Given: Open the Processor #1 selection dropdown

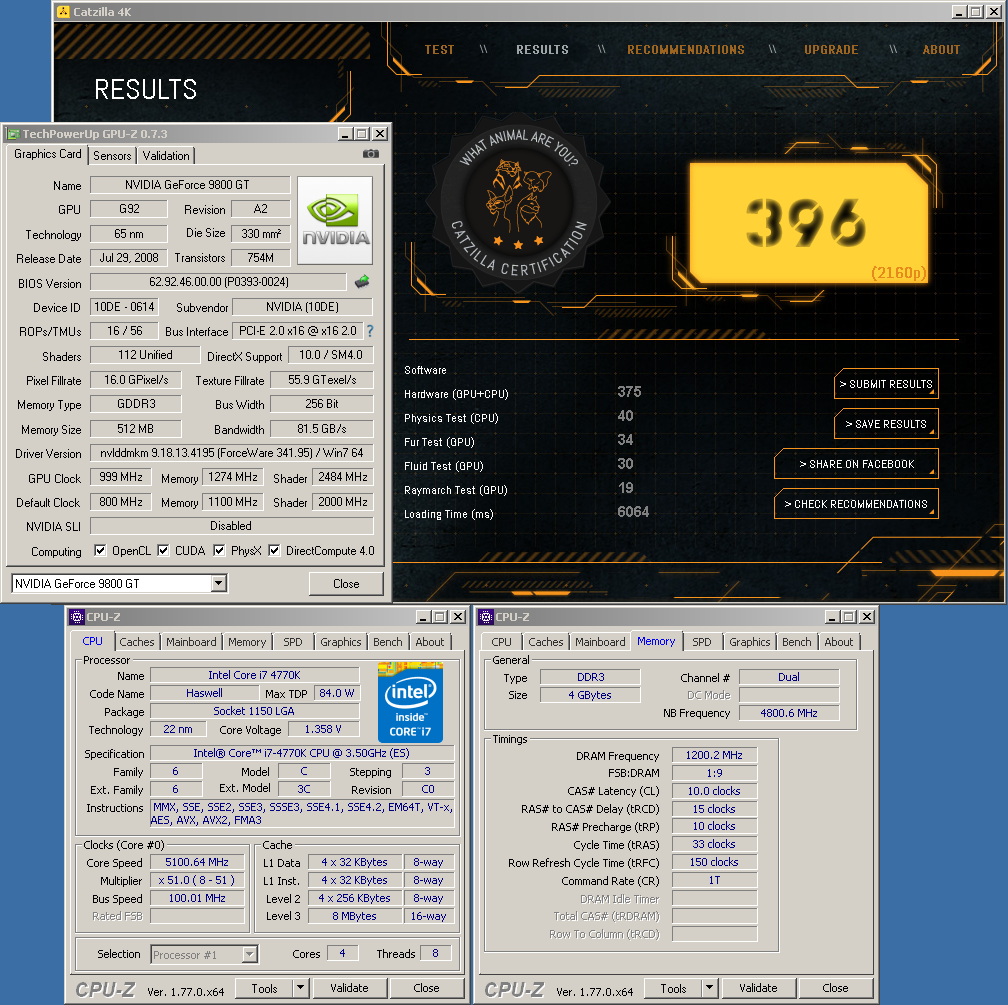Looking at the screenshot, I should point(250,954).
